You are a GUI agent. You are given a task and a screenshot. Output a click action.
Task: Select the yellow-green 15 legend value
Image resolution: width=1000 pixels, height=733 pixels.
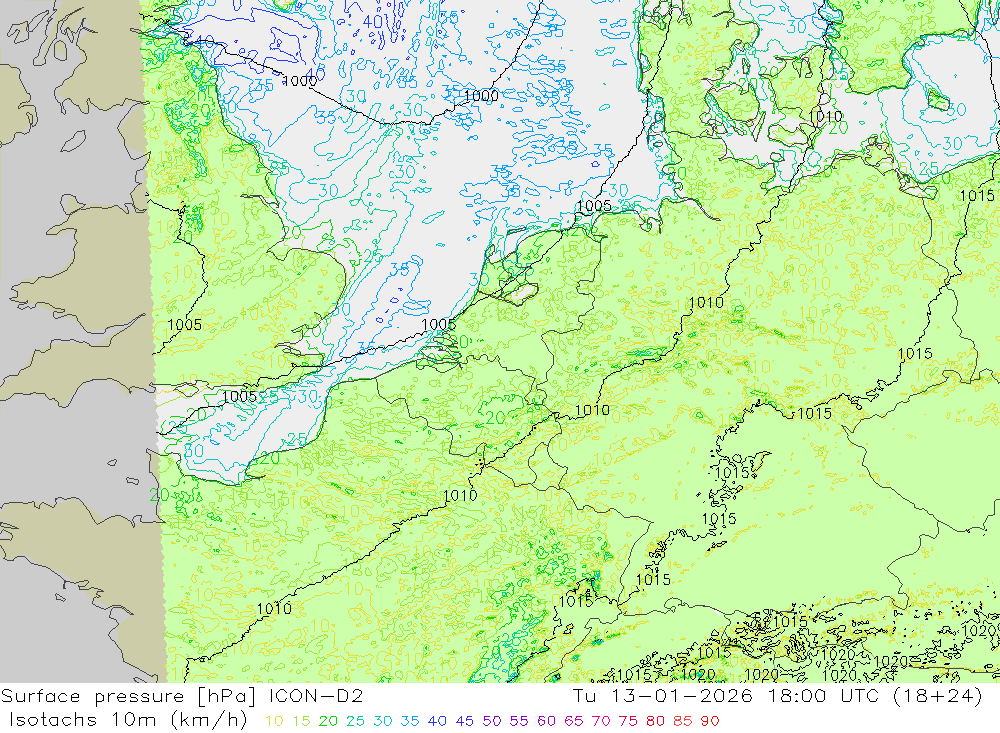pos(301,721)
